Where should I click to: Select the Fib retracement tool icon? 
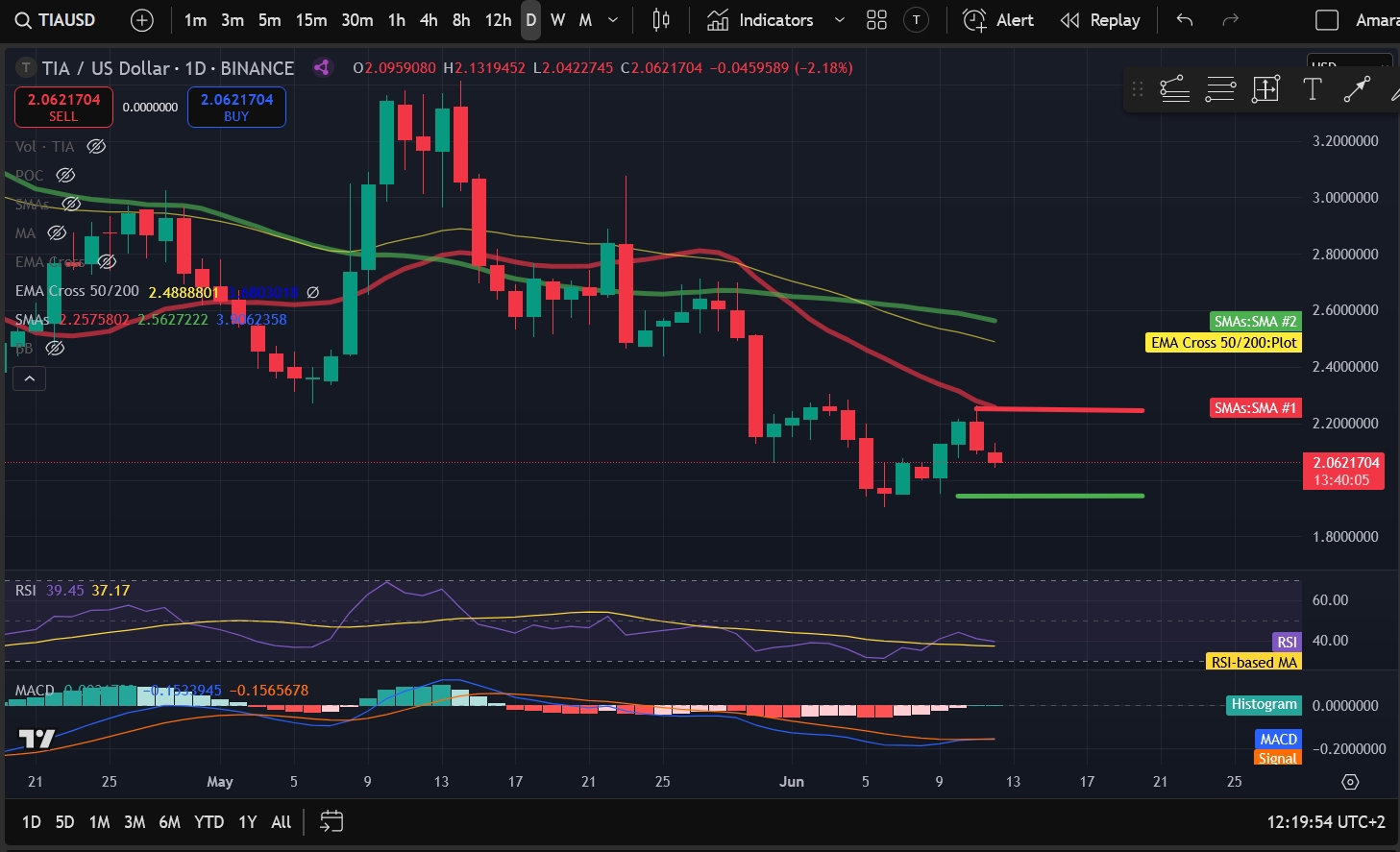point(1174,89)
